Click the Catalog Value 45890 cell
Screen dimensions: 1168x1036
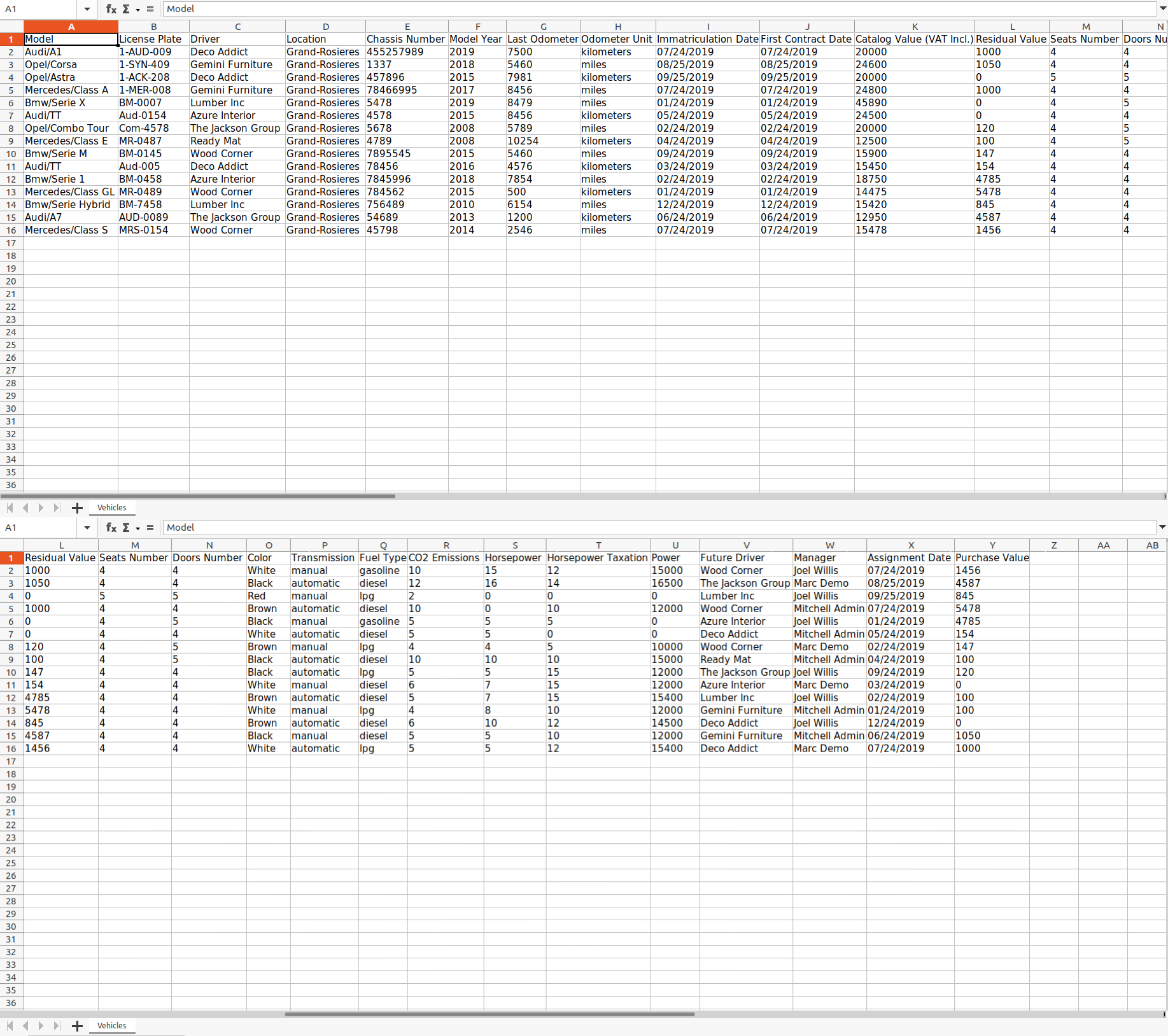[x=914, y=103]
